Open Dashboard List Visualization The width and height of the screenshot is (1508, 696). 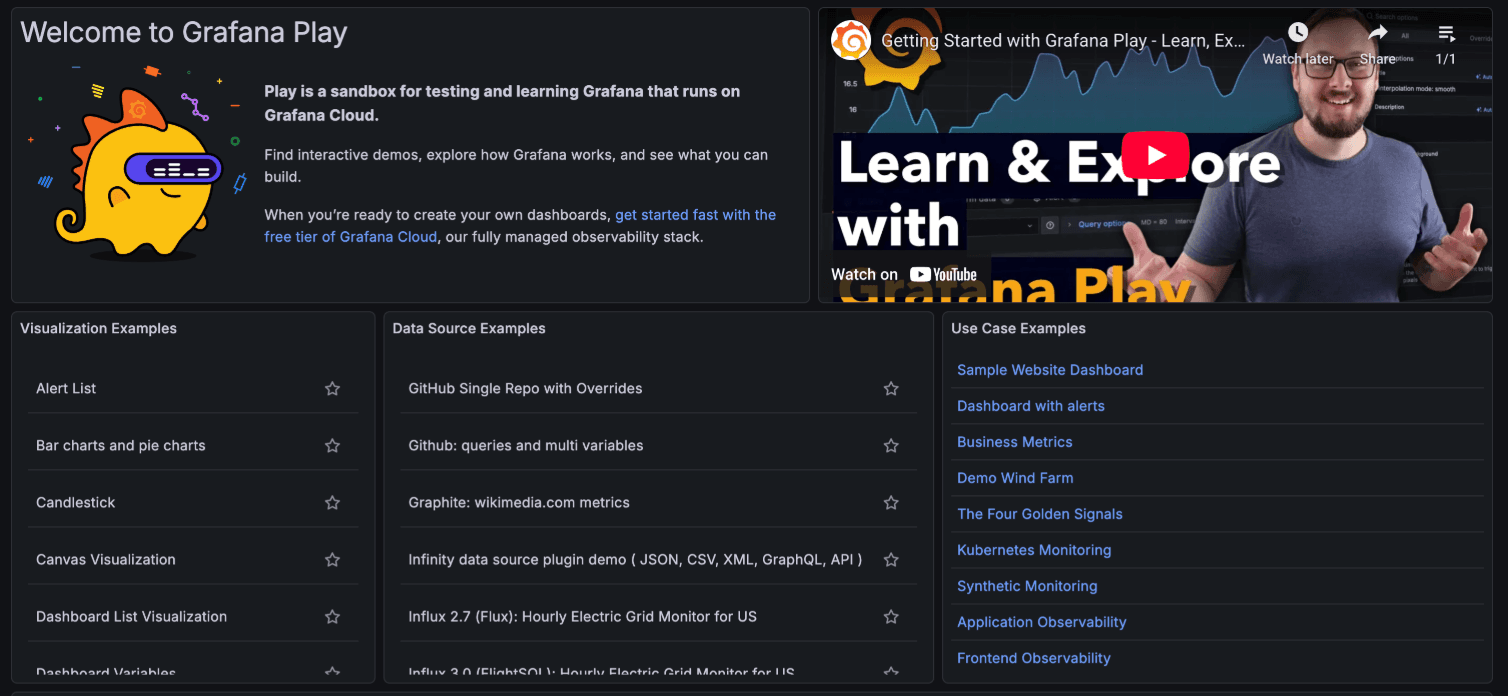pyautogui.click(x=132, y=617)
